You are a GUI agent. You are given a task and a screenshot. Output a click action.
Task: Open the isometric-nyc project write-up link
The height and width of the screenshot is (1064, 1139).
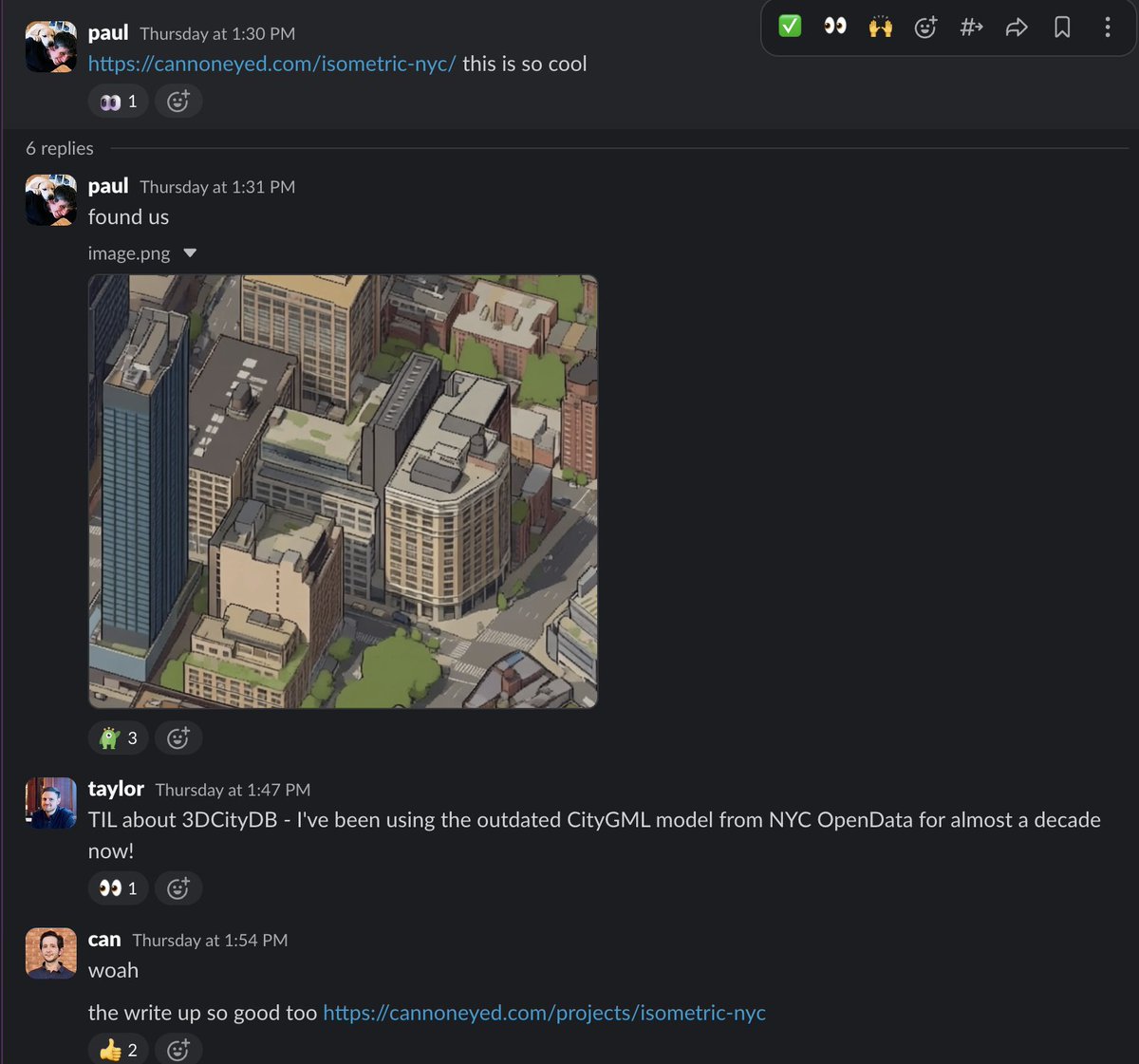[x=544, y=1012]
